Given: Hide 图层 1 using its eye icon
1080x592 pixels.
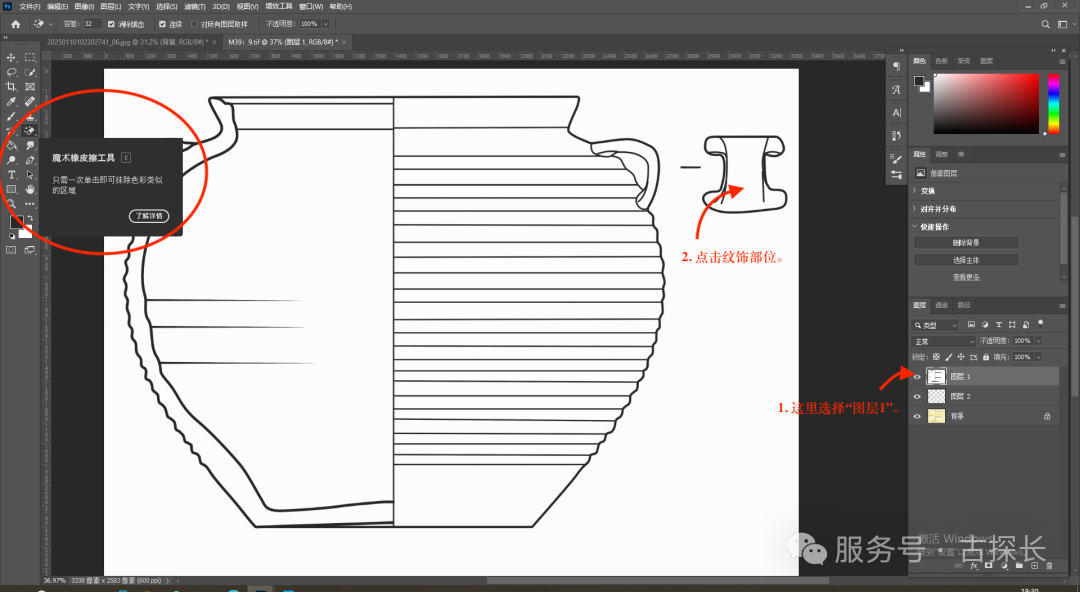Looking at the screenshot, I should 917,376.
